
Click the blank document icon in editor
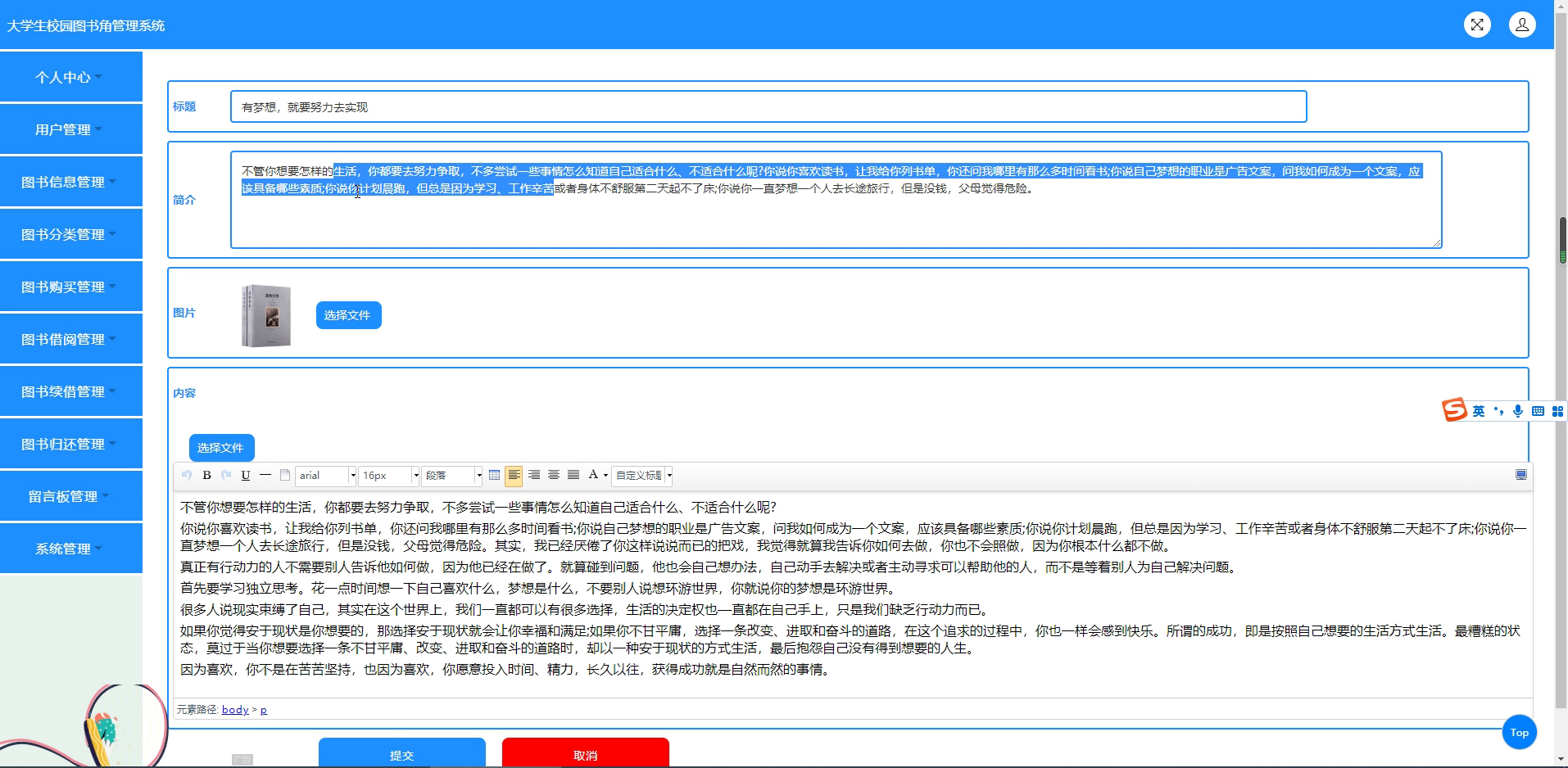pyautogui.click(x=285, y=475)
